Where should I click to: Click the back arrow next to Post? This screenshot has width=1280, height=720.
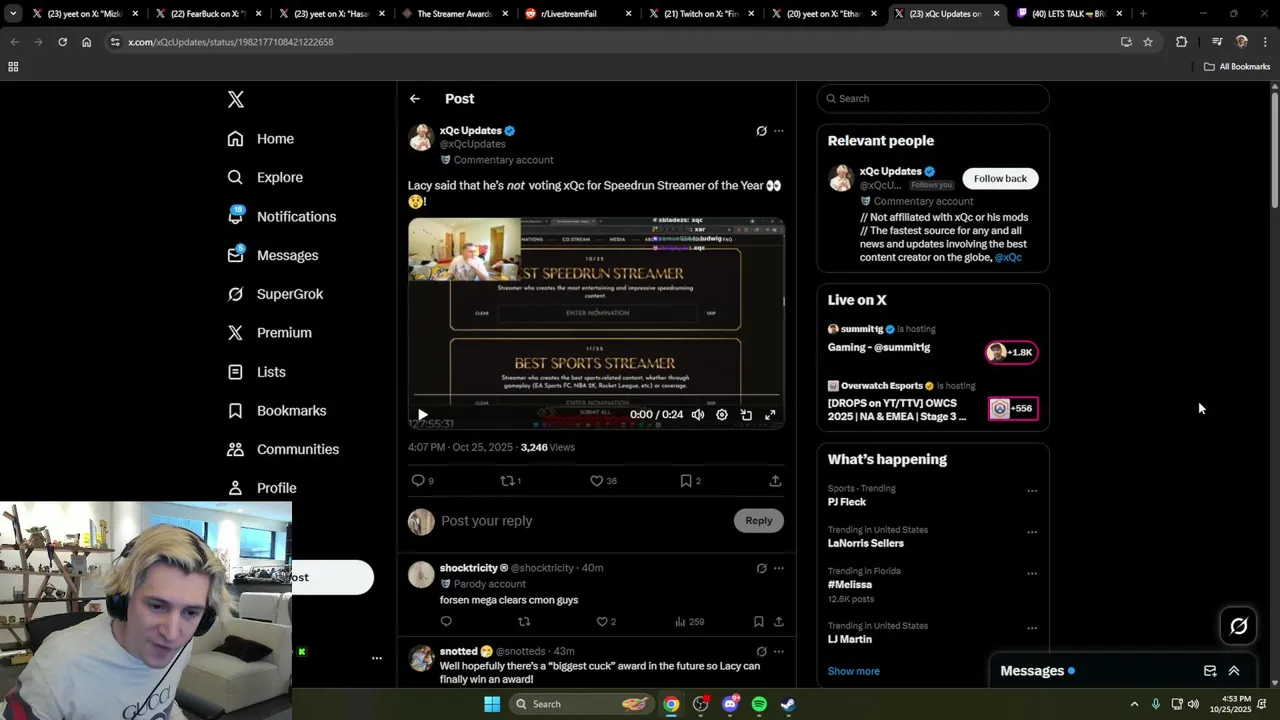click(x=415, y=99)
